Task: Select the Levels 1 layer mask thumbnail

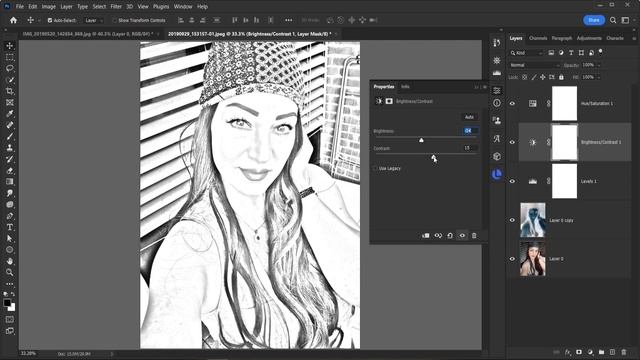Action: click(x=564, y=181)
